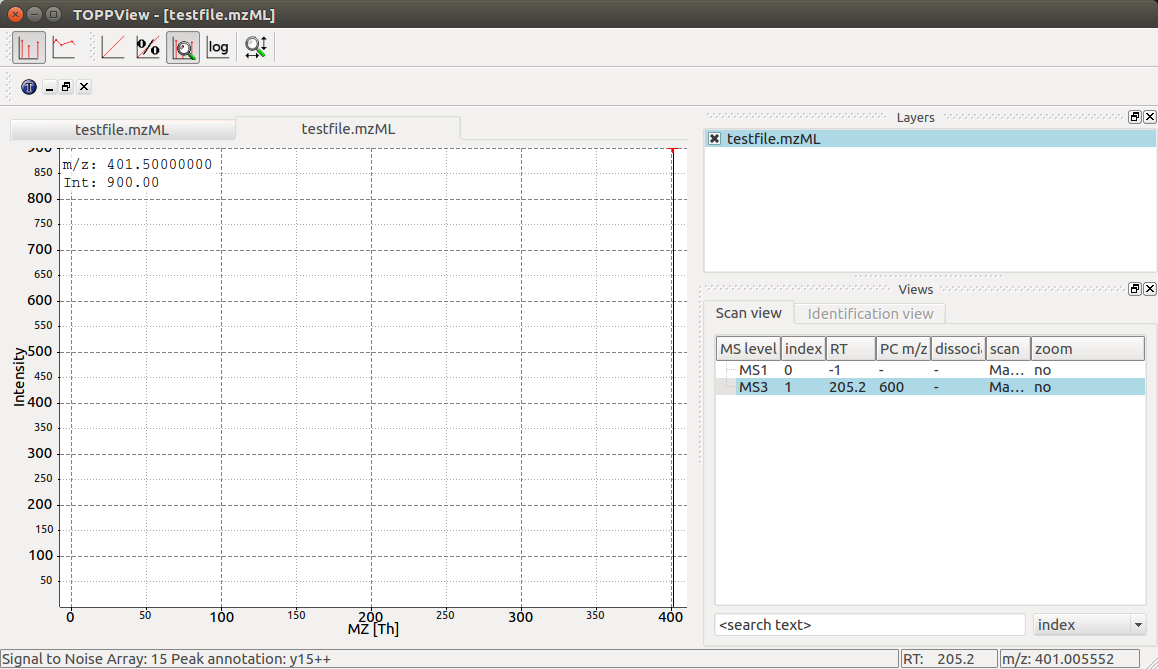Uncheck the testfile.mzML layer checkbox

click(714, 139)
